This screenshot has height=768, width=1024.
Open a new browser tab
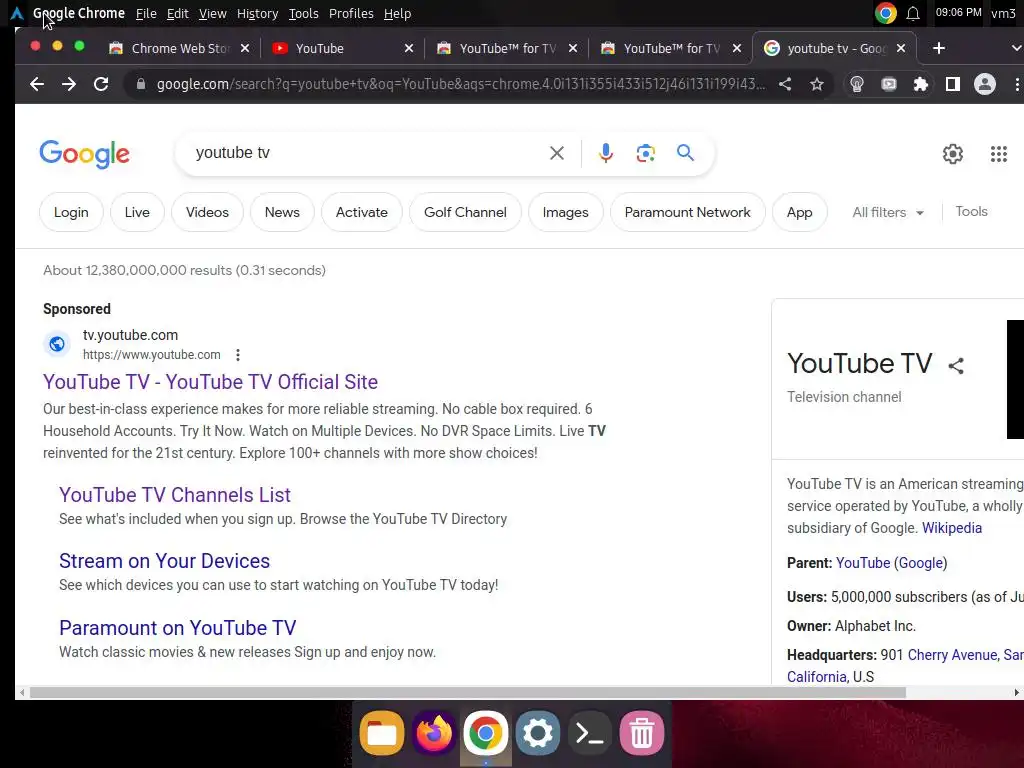938,48
